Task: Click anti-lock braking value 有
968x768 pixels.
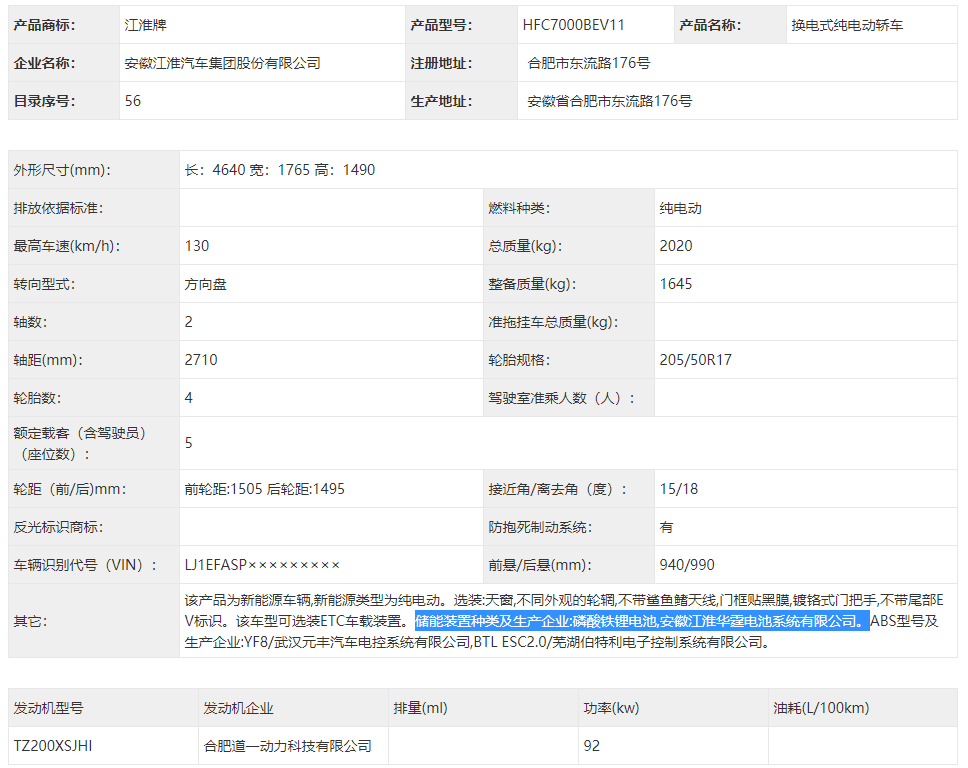Action: [x=666, y=527]
